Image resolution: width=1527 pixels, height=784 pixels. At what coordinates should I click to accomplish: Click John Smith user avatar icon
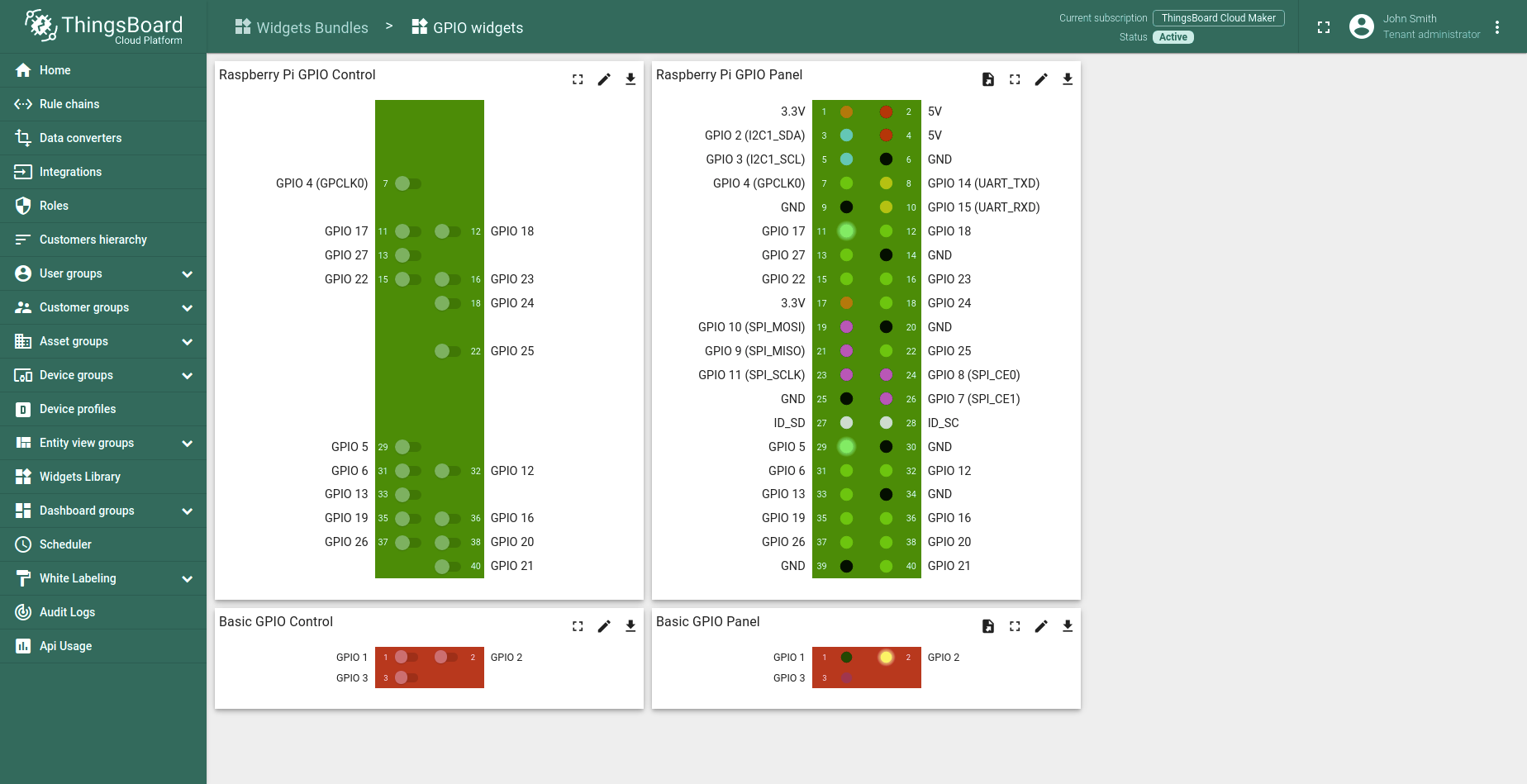click(1362, 26)
